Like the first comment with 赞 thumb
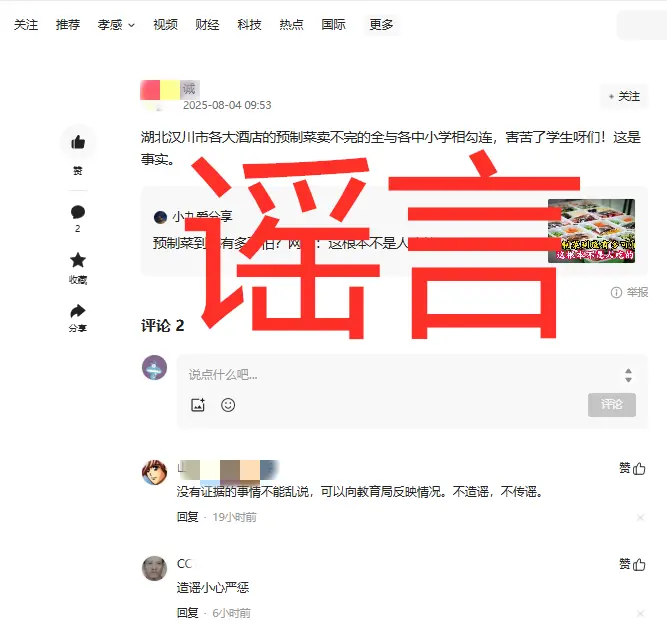This screenshot has width=667, height=644. [x=632, y=469]
